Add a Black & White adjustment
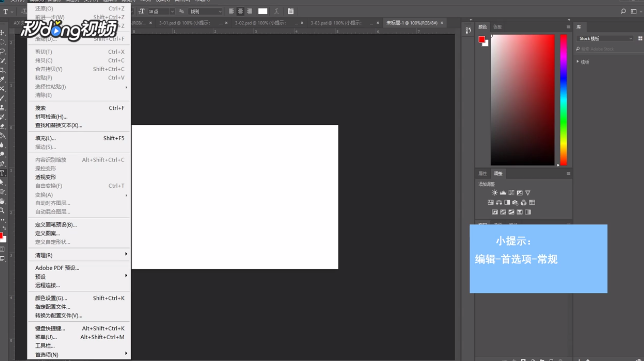This screenshot has height=361, width=644. click(x=507, y=202)
